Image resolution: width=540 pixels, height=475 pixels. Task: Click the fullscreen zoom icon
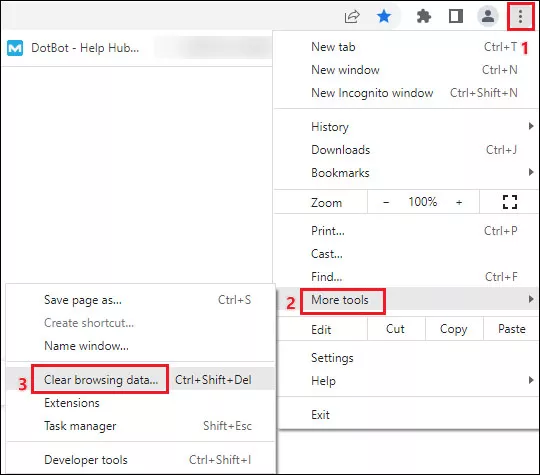(510, 202)
